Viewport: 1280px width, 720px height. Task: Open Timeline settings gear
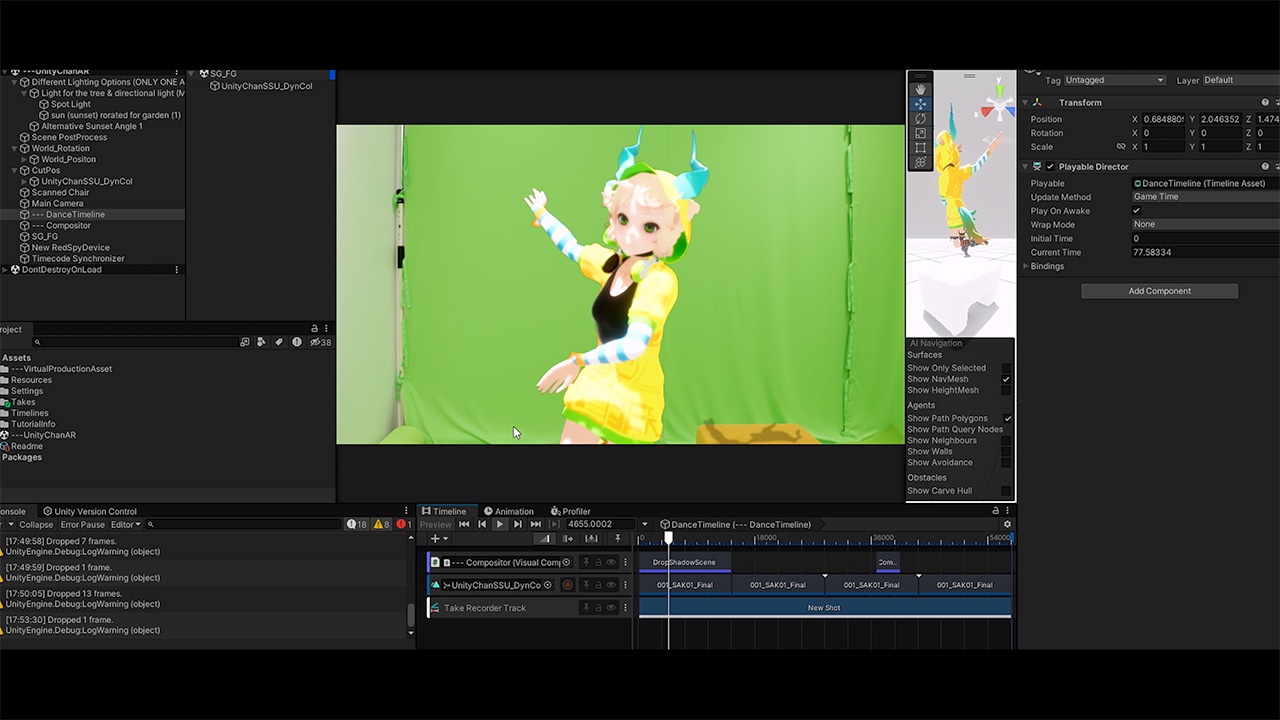pos(1007,524)
